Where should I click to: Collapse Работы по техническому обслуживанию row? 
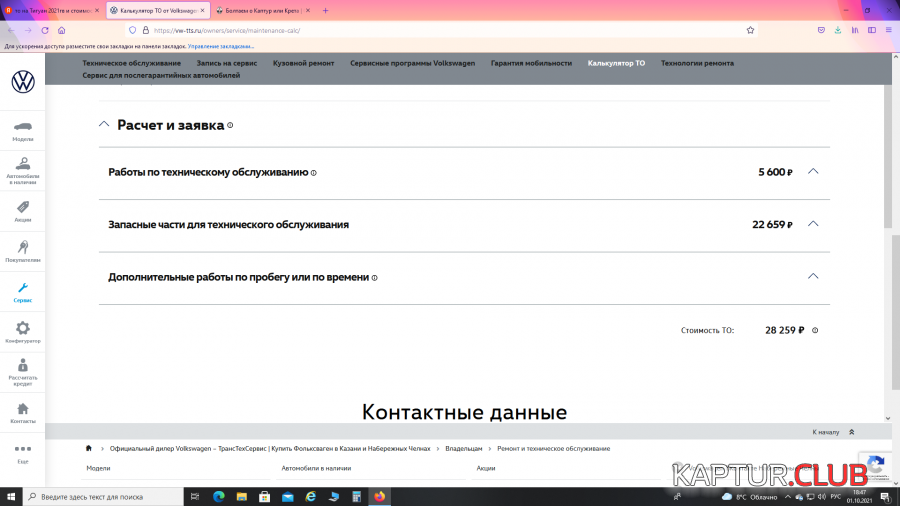tap(813, 172)
